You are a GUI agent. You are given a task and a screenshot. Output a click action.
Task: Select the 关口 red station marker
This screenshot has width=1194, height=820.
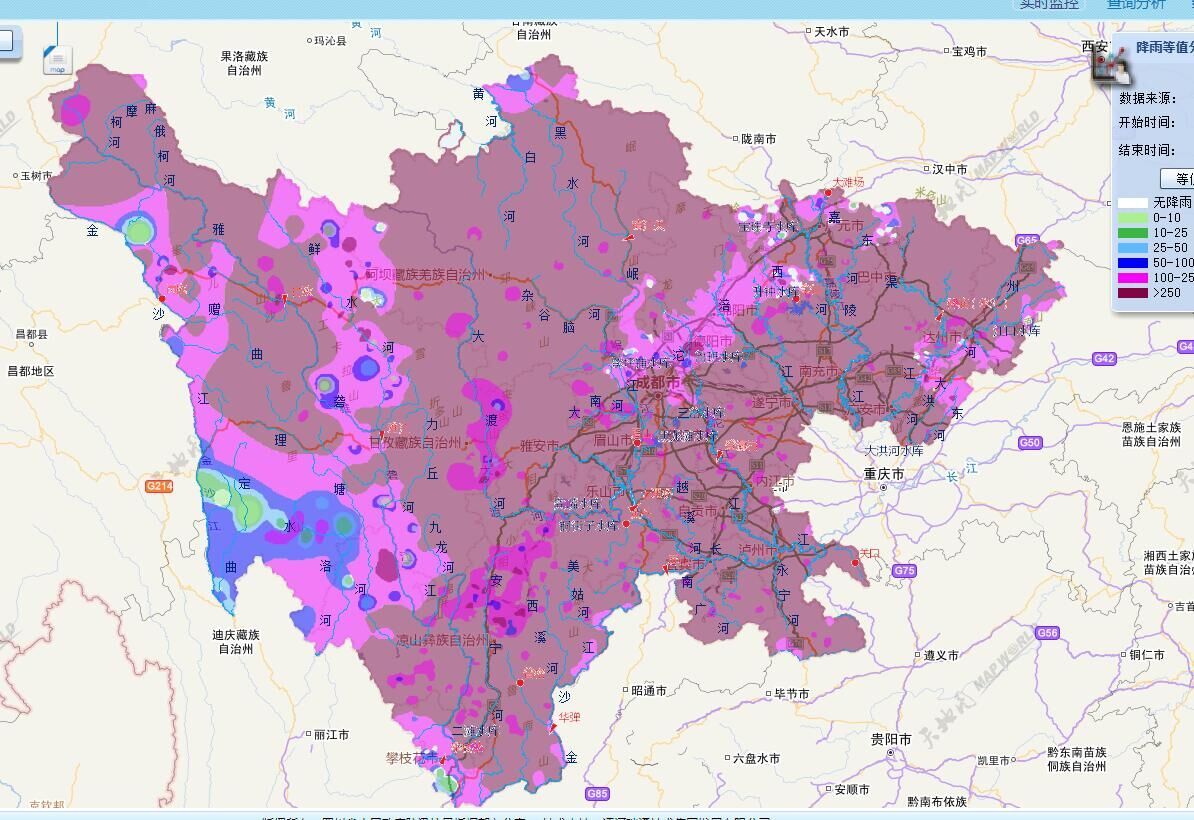(x=855, y=563)
